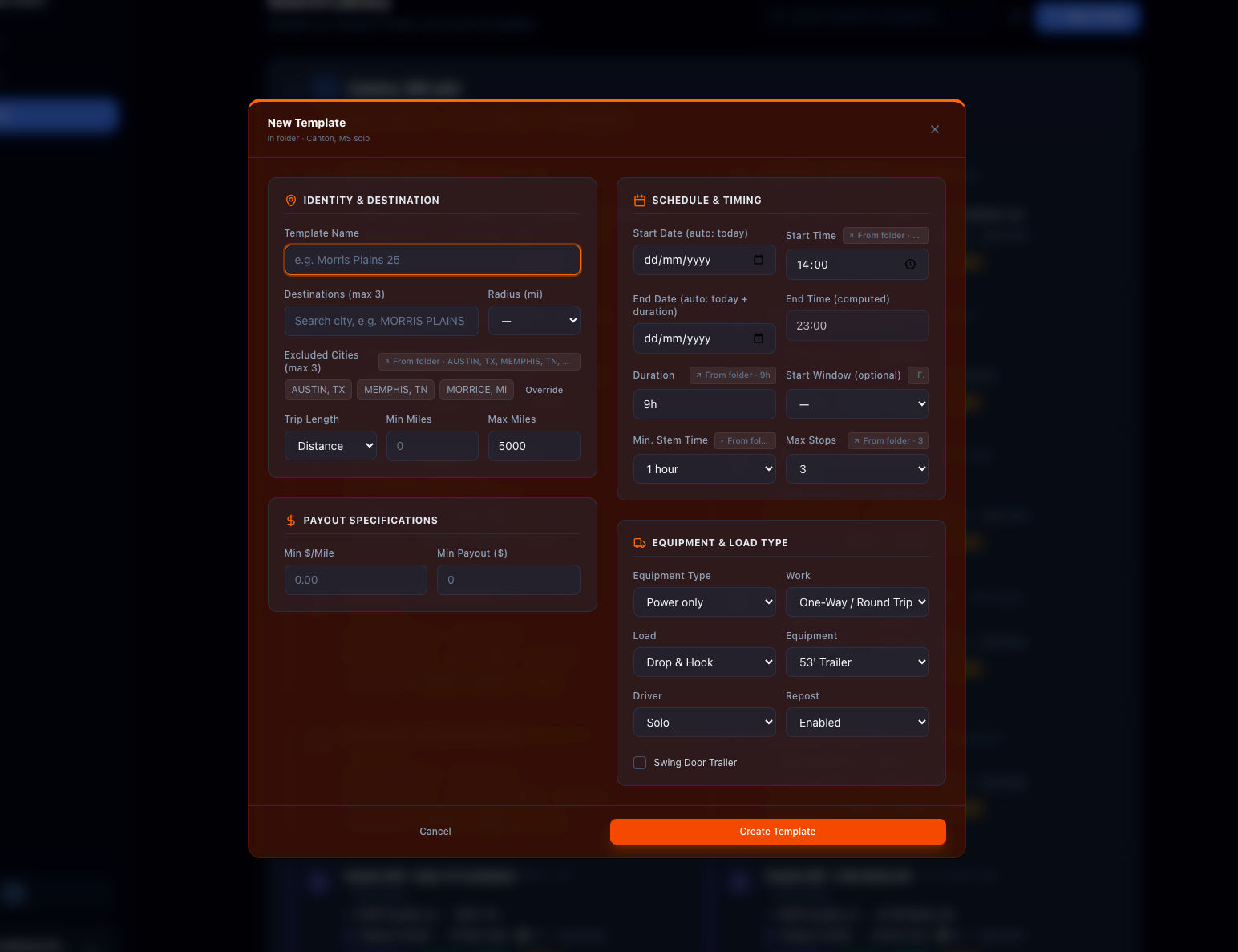Click the Cancel button
The height and width of the screenshot is (952, 1238).
(x=435, y=832)
